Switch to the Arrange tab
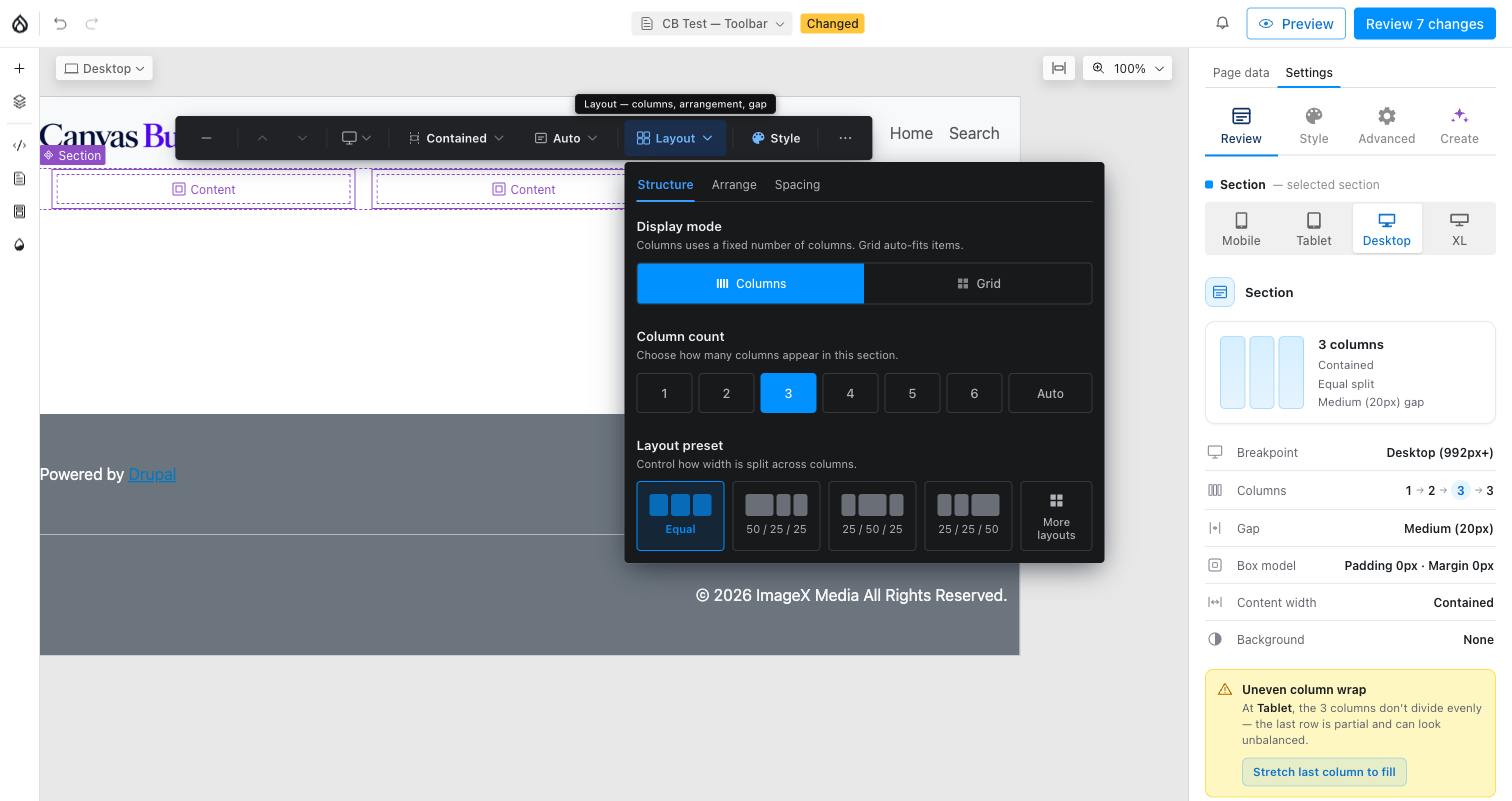The width and height of the screenshot is (1512, 801). pyautogui.click(x=734, y=184)
